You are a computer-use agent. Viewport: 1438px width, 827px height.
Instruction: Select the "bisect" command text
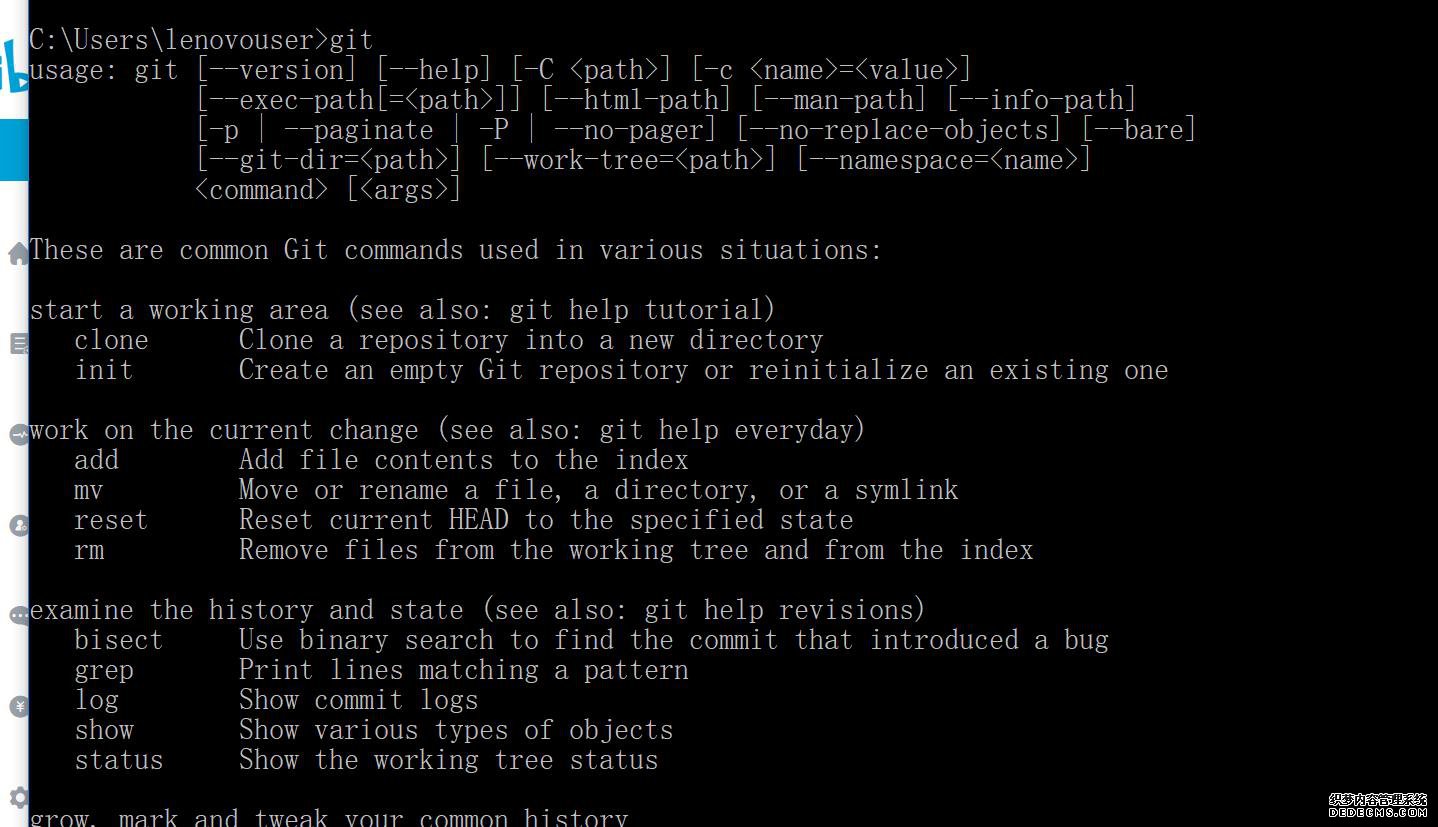tap(118, 640)
